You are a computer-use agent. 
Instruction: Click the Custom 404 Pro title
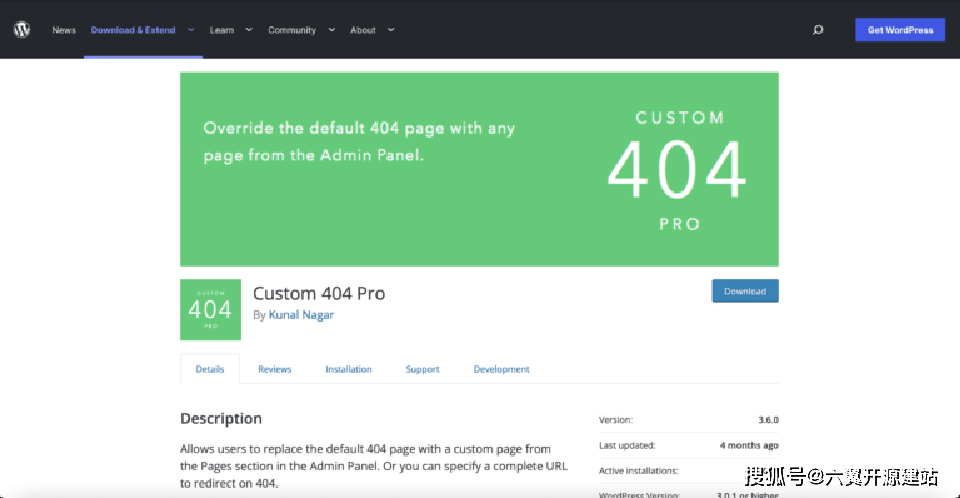click(x=319, y=293)
